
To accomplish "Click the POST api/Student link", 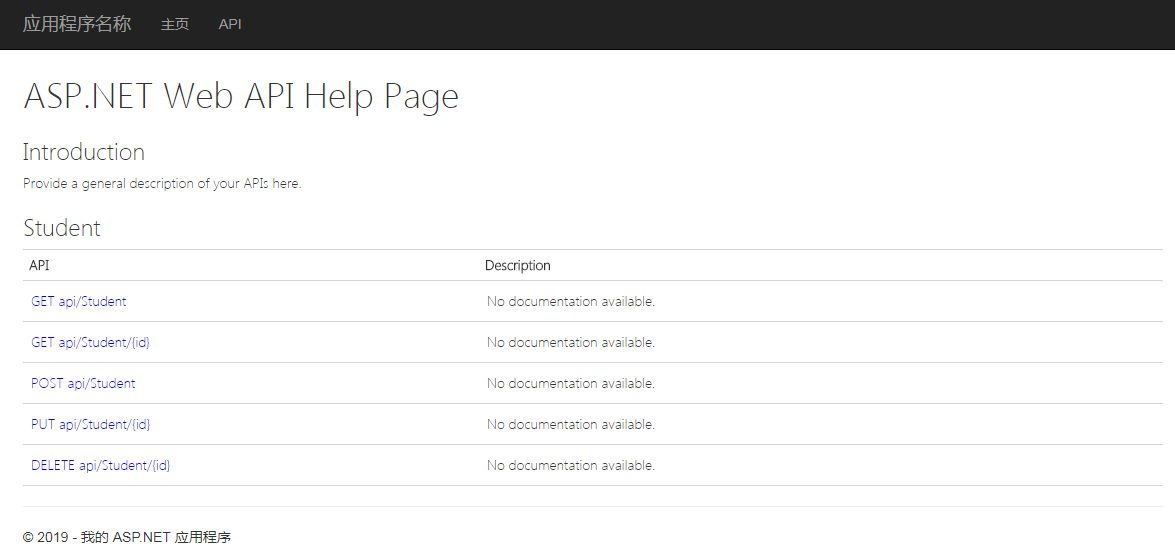I will (83, 383).
